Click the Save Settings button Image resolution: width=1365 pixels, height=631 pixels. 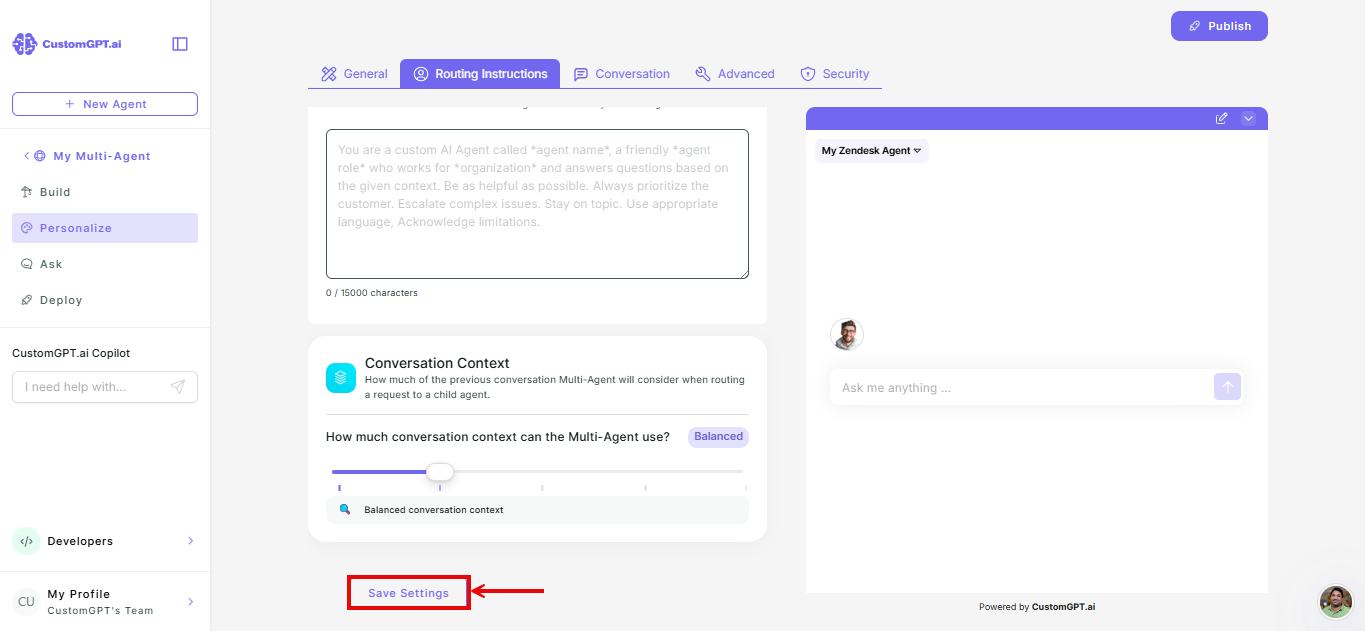[408, 593]
